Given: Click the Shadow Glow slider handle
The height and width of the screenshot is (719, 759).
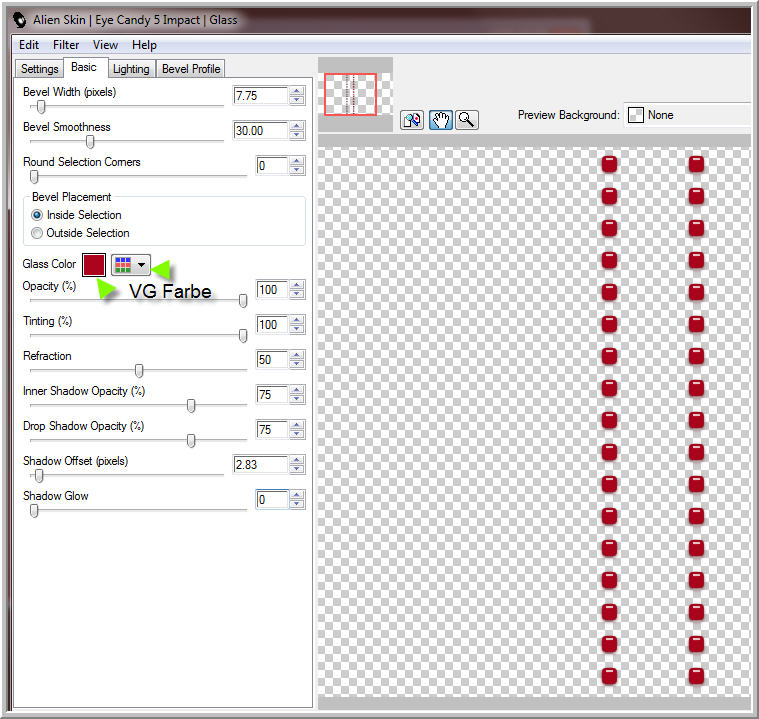Looking at the screenshot, I should [34, 510].
